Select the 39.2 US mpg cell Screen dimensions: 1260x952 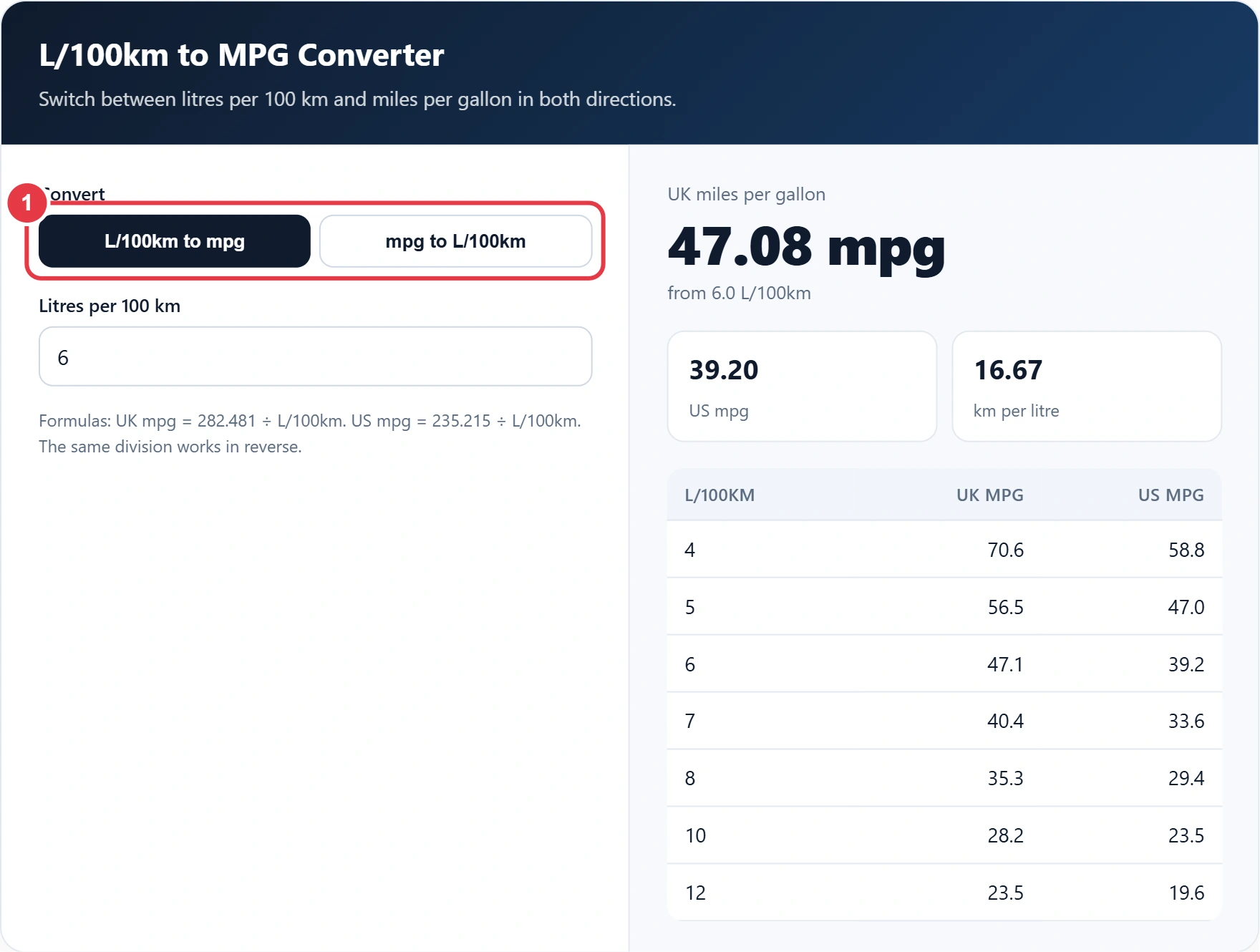pos(1186,664)
